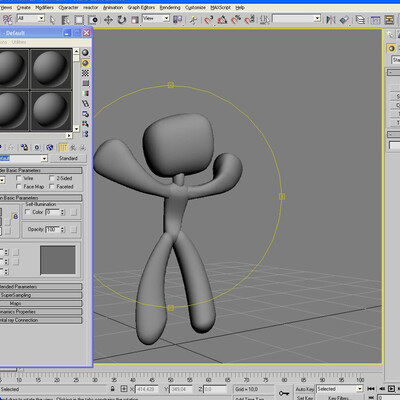The width and height of the screenshot is (400, 400).
Task: Select the Select and Move tool
Action: [x=108, y=20]
